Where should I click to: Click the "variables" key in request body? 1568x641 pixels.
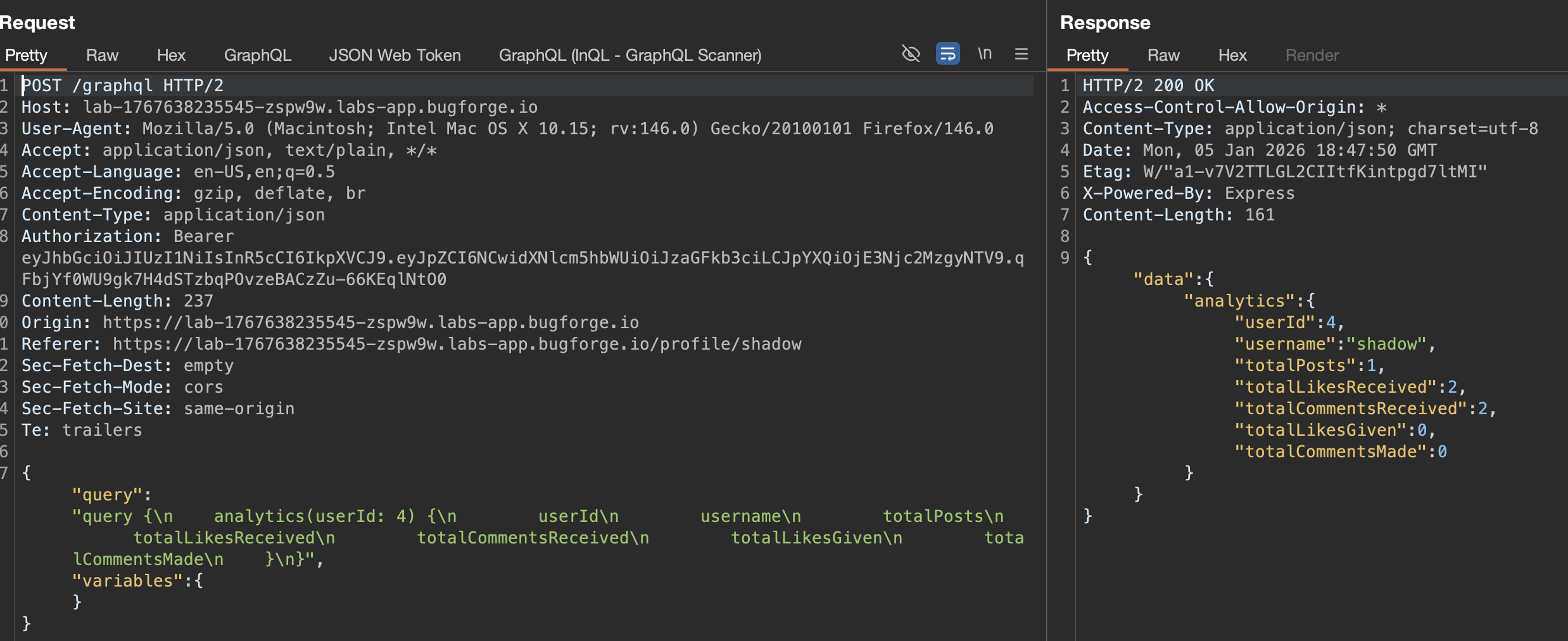tap(123, 581)
